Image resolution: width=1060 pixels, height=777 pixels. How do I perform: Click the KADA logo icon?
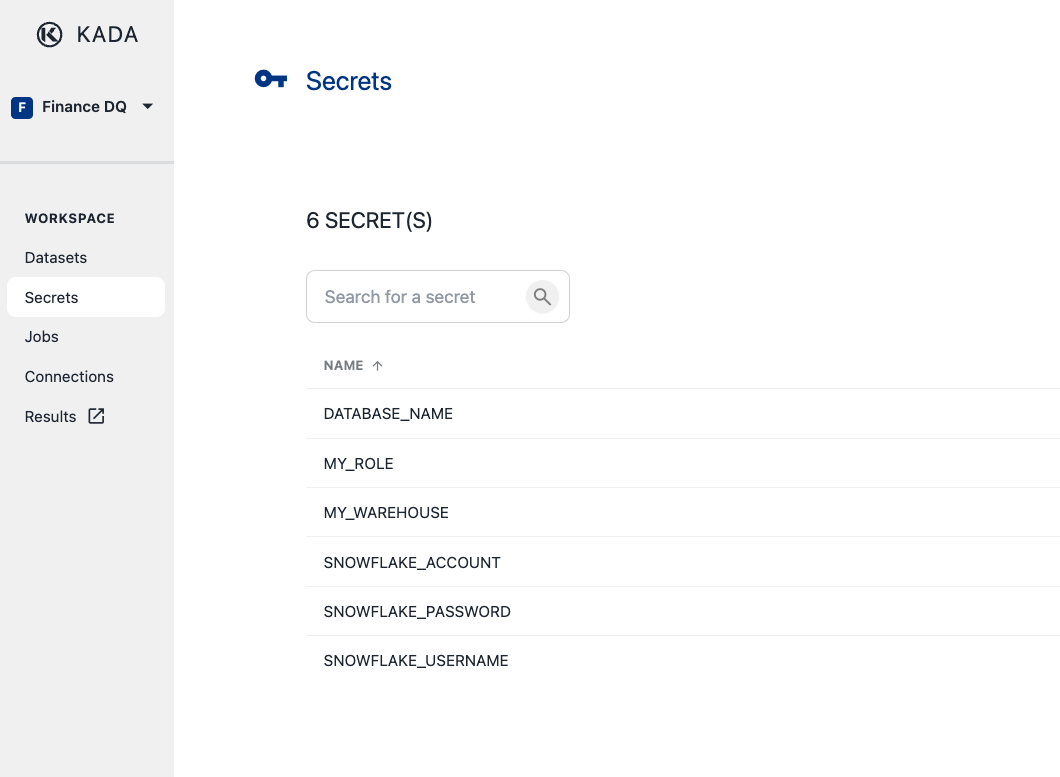pyautogui.click(x=50, y=35)
